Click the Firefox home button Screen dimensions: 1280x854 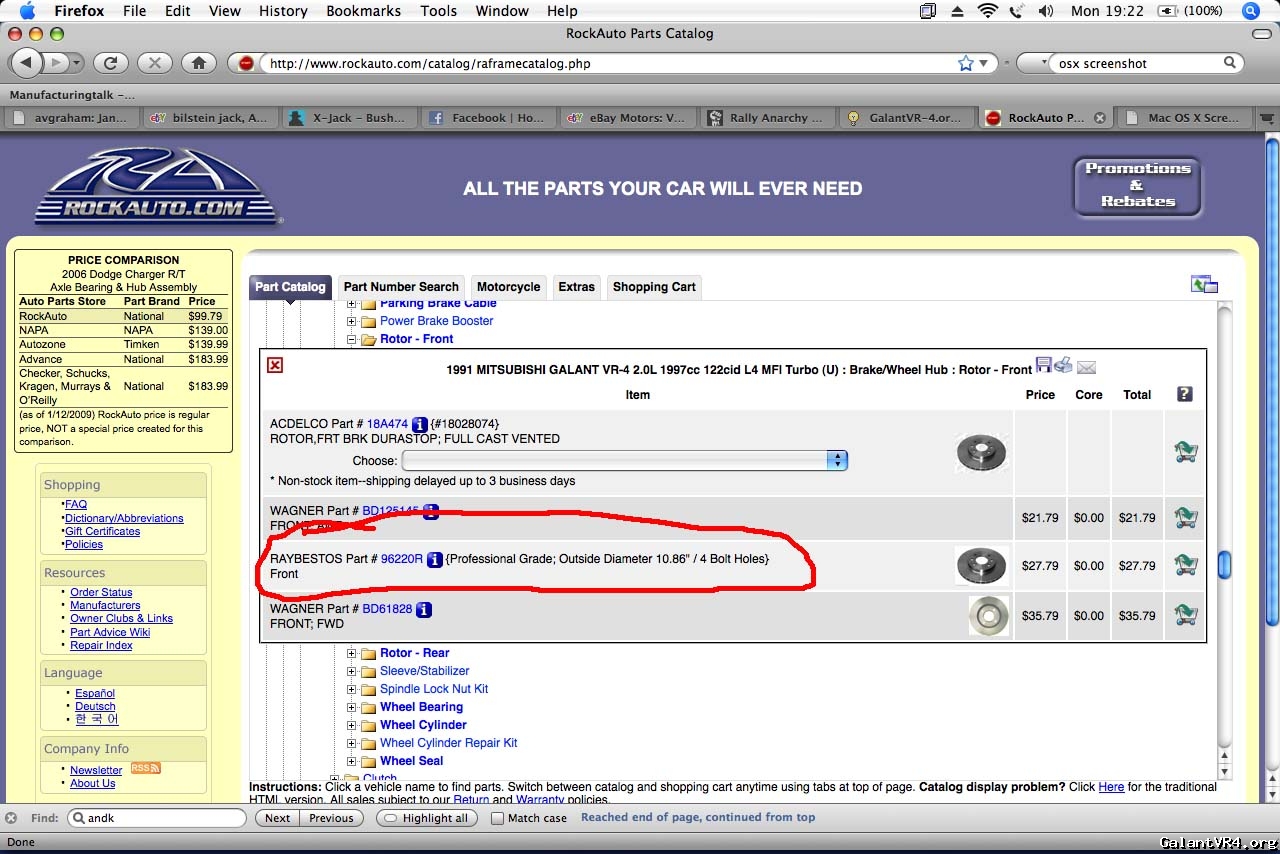click(199, 63)
